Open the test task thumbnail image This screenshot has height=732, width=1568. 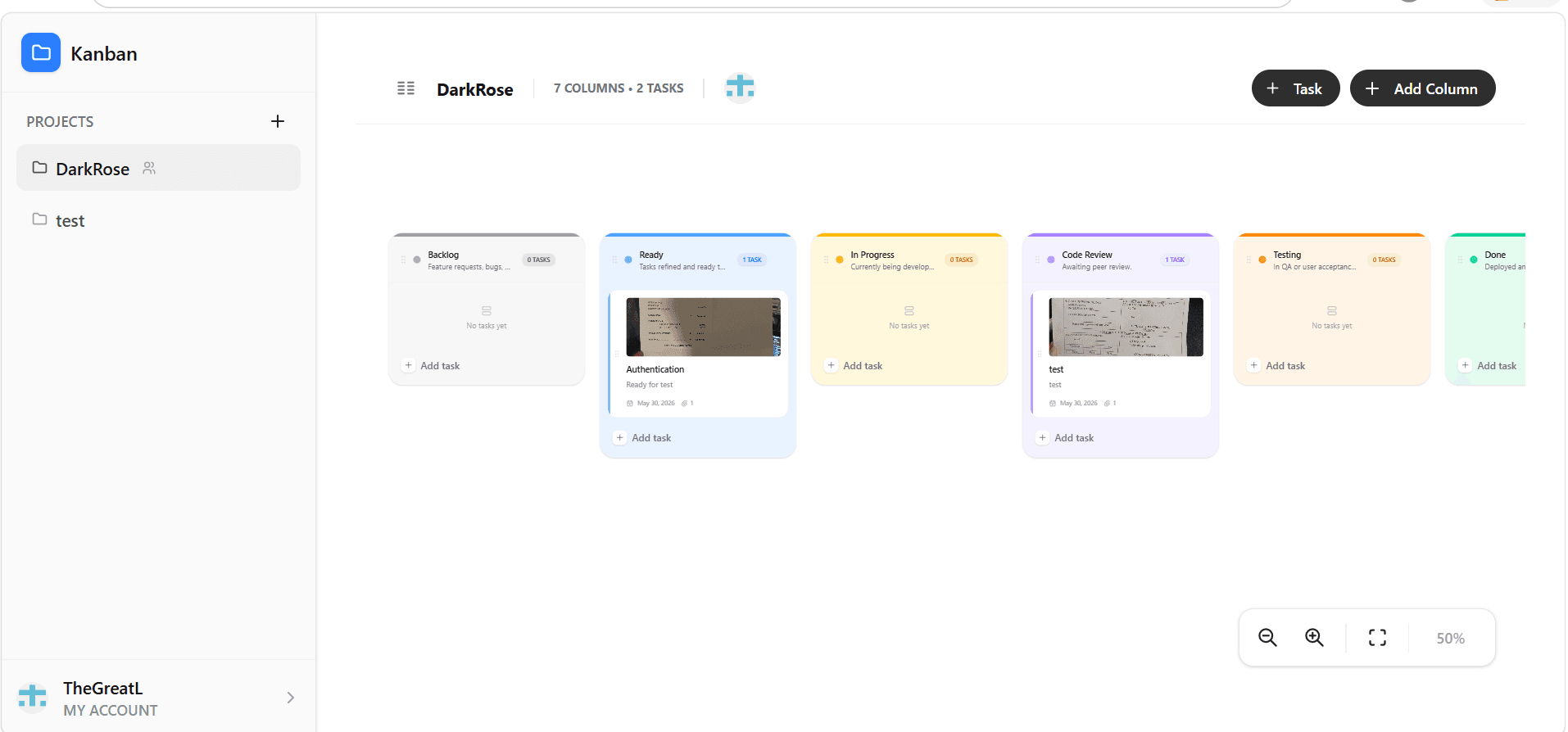(1126, 327)
